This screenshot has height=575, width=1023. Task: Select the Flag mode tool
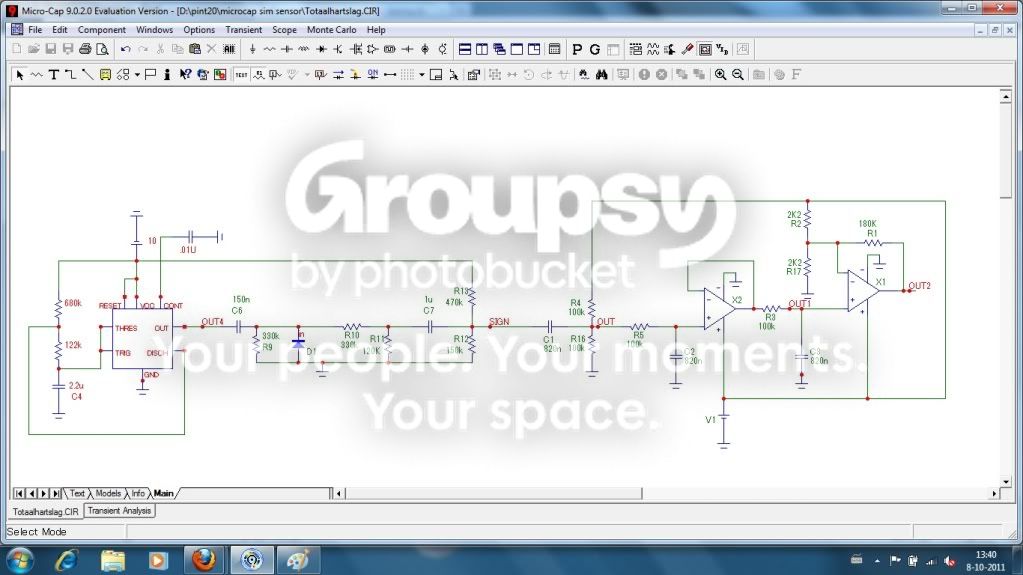[x=150, y=74]
